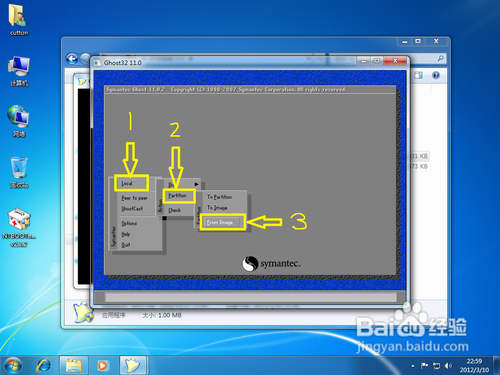Choose Quit in Ghost main menu
Screen dimensions: 500x375
[x=126, y=245]
